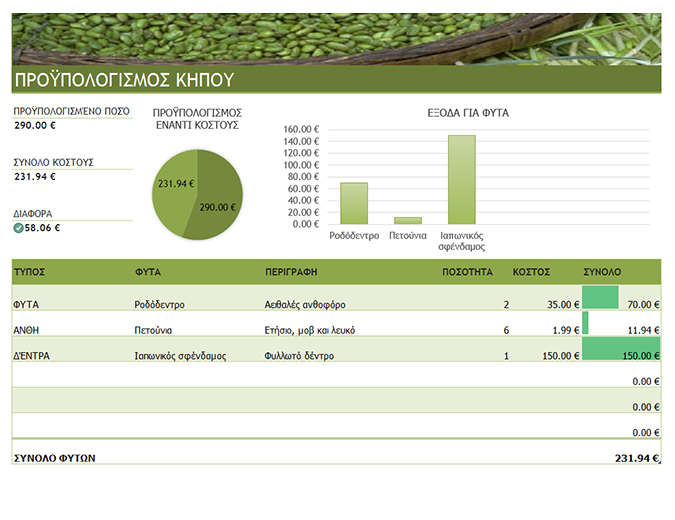Click the ΕΞΟΔΑ ΓΙΑ ΦΥΤΑ chart title

[x=468, y=113]
